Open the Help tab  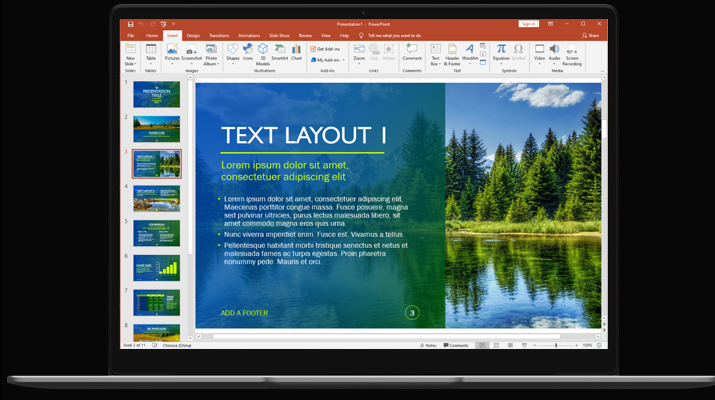click(x=344, y=36)
